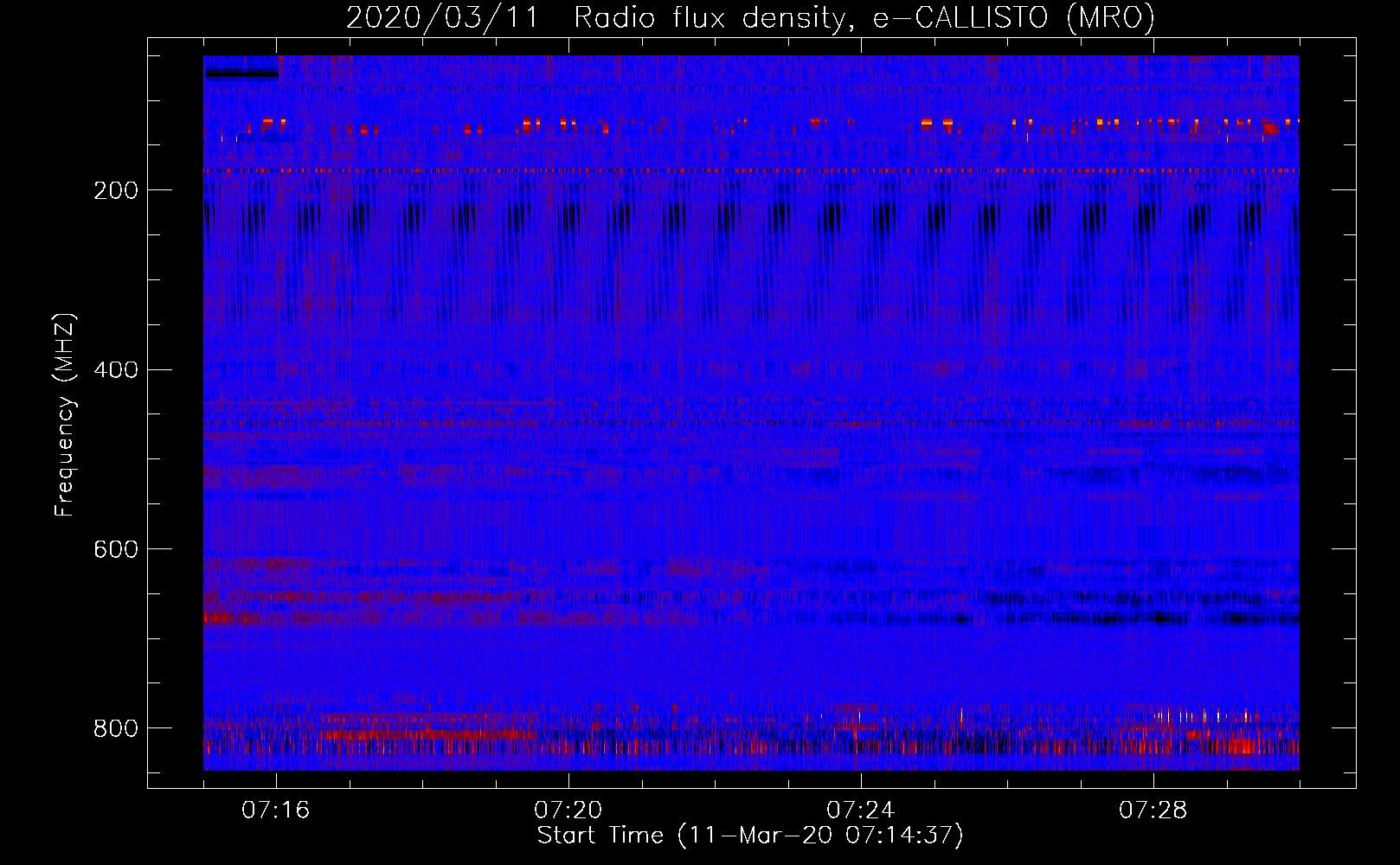The image size is (1400, 865).
Task: Click the 600 MHz frequency tick label
Action: point(115,550)
